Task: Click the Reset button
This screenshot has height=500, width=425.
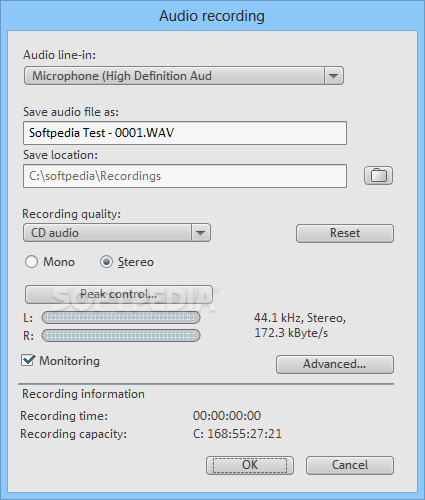Action: pyautogui.click(x=345, y=233)
